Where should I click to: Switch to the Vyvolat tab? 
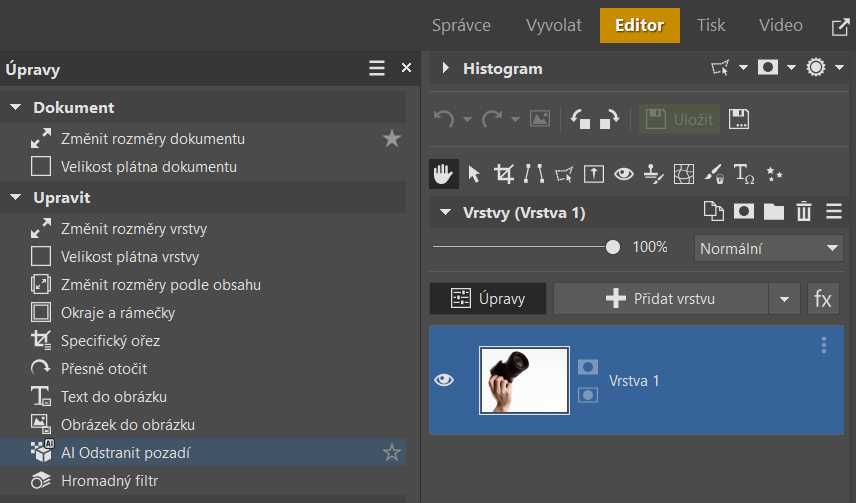coord(554,25)
